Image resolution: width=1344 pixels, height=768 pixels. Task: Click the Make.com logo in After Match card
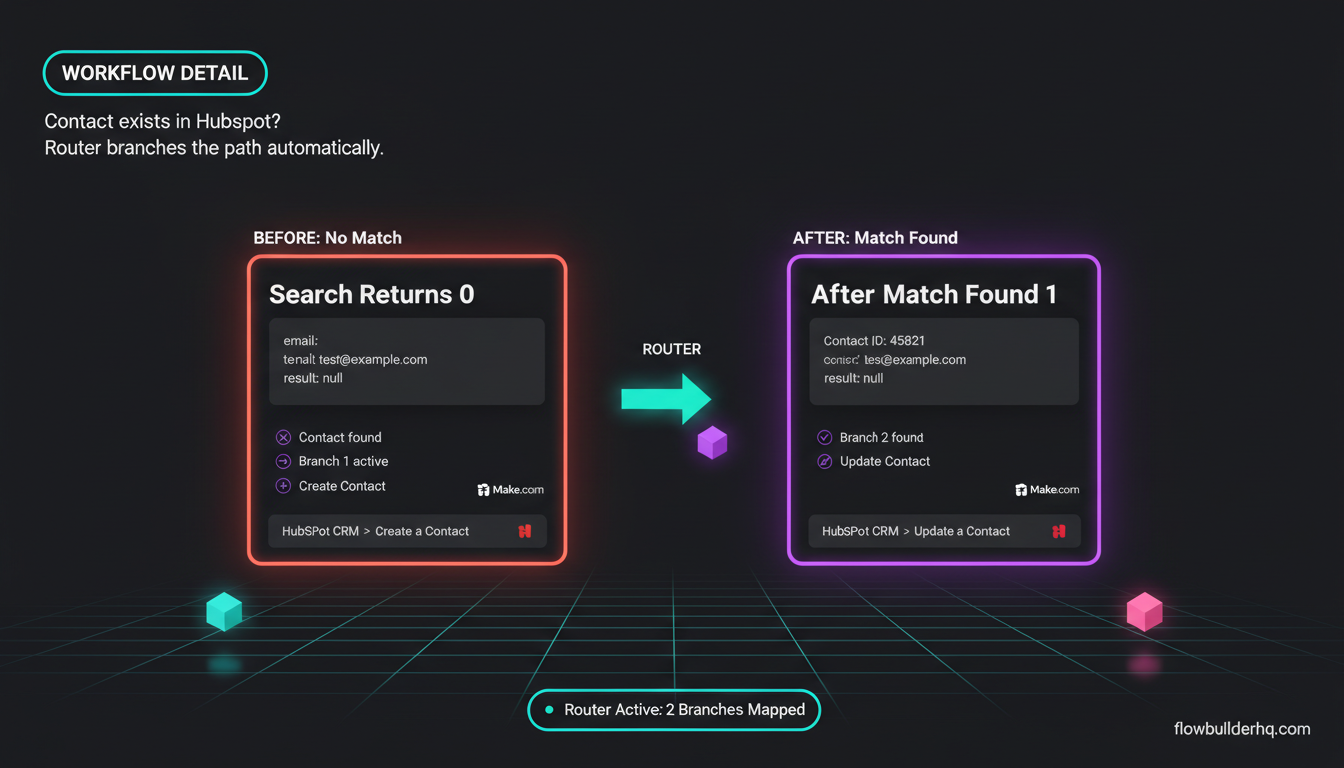(x=1047, y=490)
